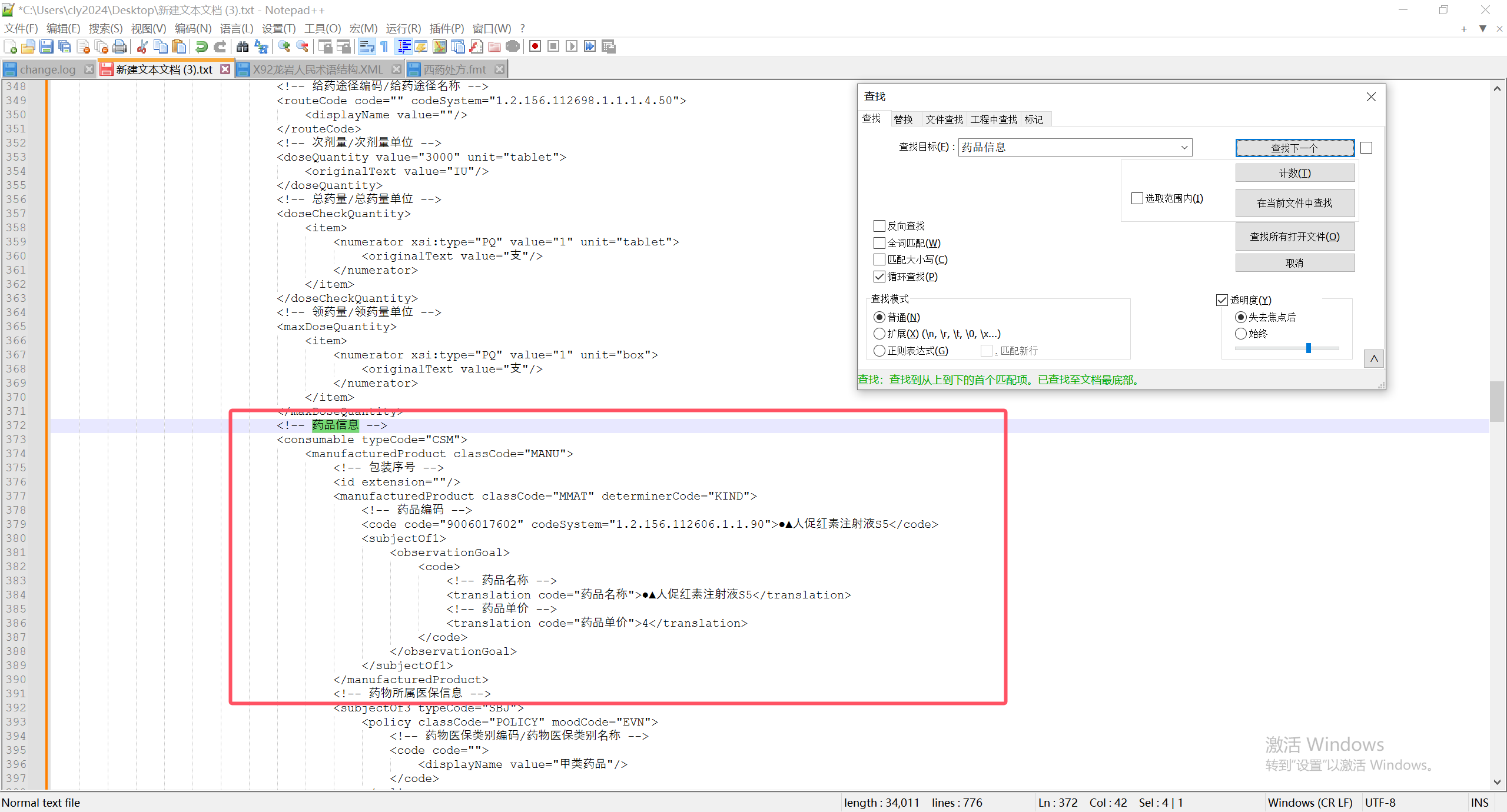Toggle the Word wrap toolbar icon
Screen dimensions: 1507x812
[x=366, y=46]
